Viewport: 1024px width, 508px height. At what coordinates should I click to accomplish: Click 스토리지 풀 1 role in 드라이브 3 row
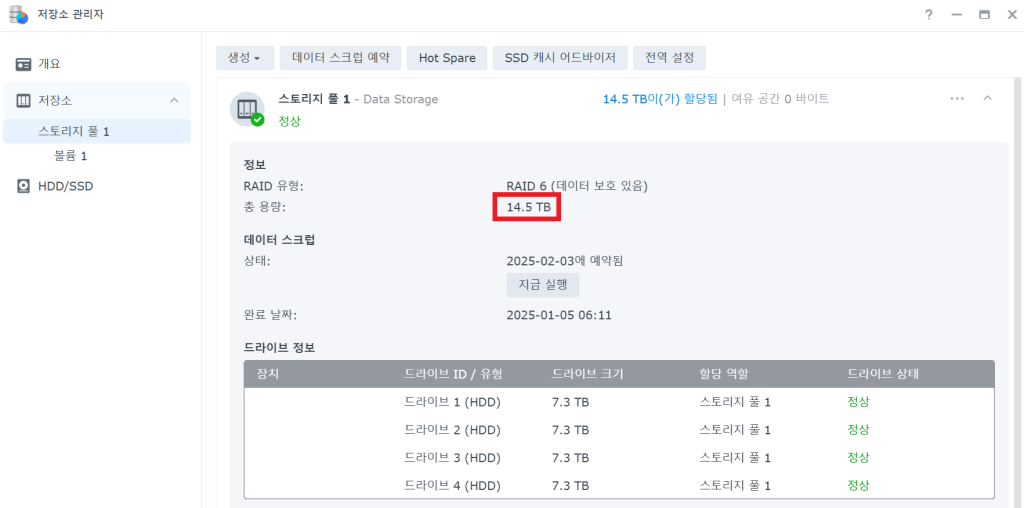[x=735, y=458]
